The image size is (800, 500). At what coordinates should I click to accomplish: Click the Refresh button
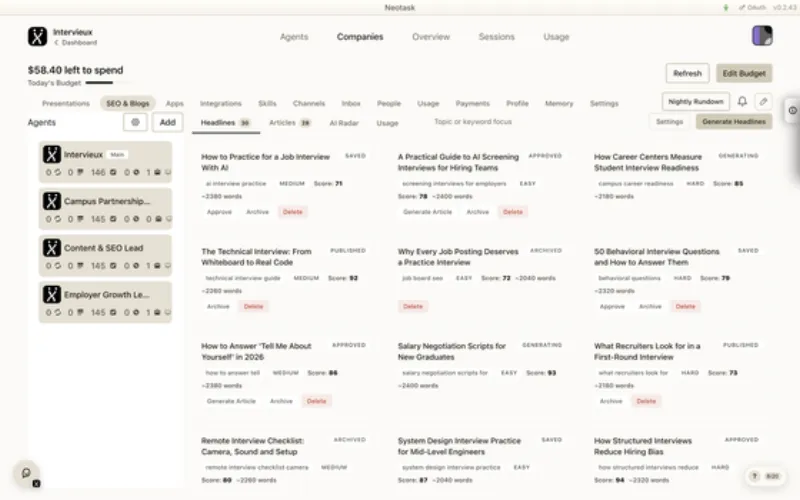coord(687,73)
